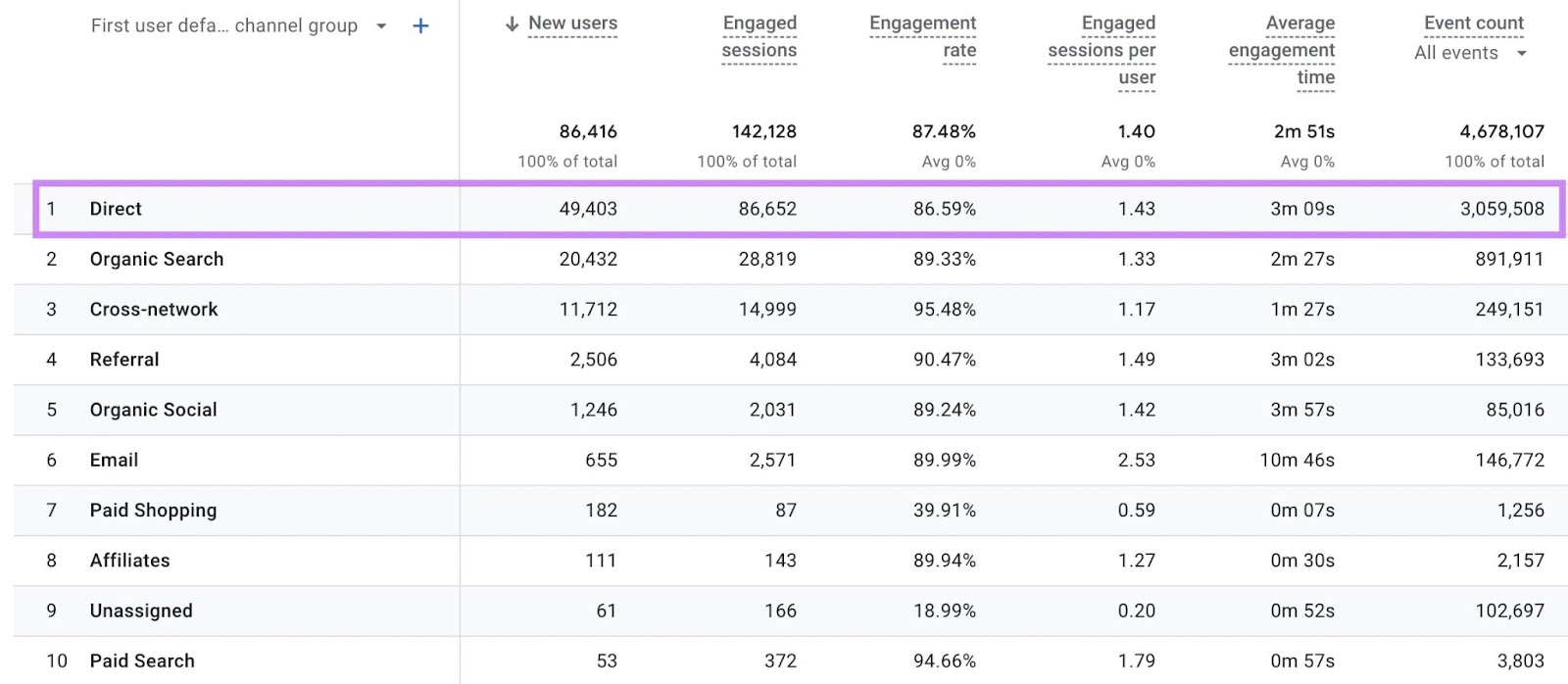
Task: Select the Affiliates channel row
Action: point(130,561)
